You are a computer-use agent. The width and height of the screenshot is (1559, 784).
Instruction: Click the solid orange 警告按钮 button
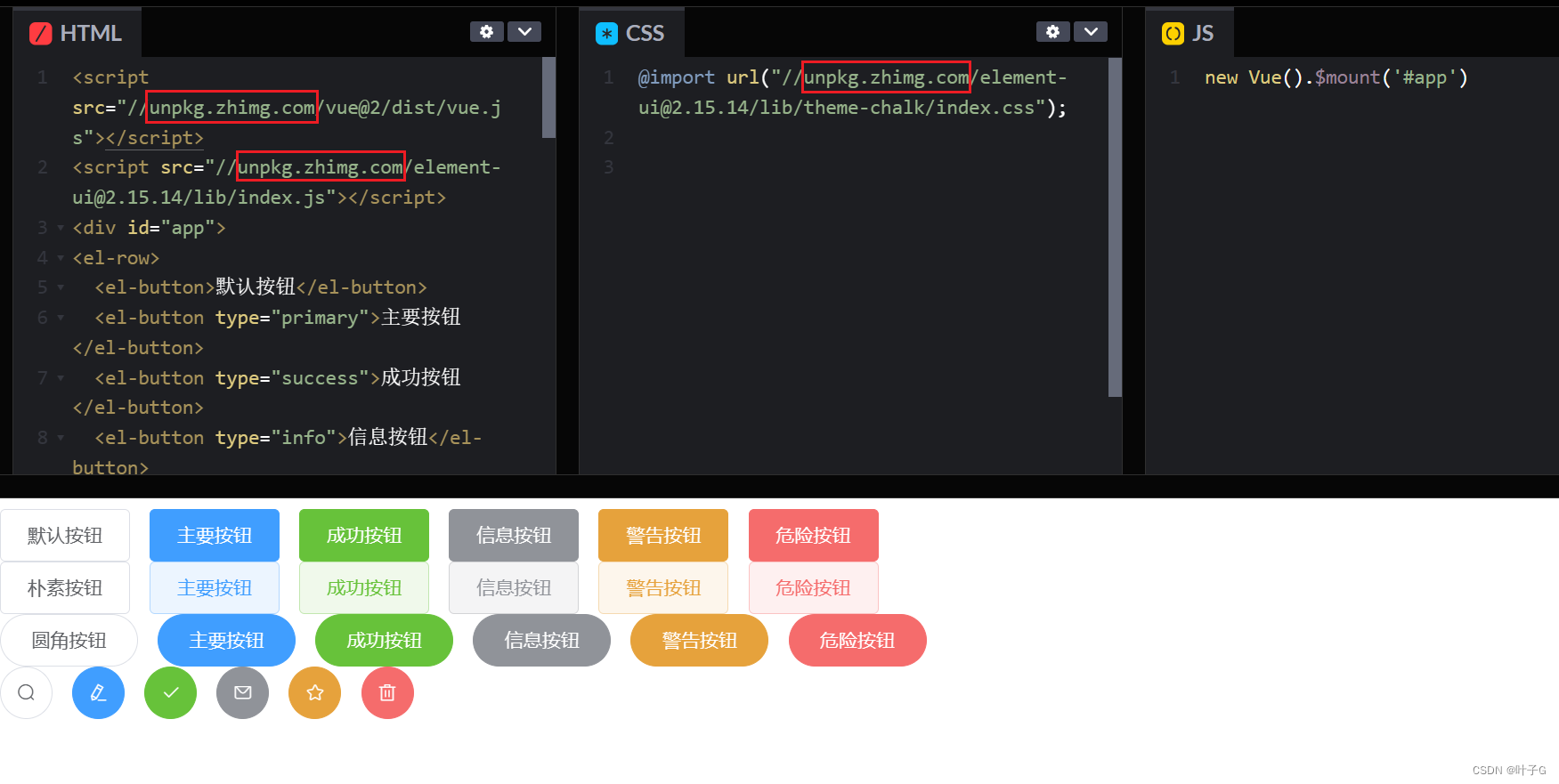coord(663,535)
